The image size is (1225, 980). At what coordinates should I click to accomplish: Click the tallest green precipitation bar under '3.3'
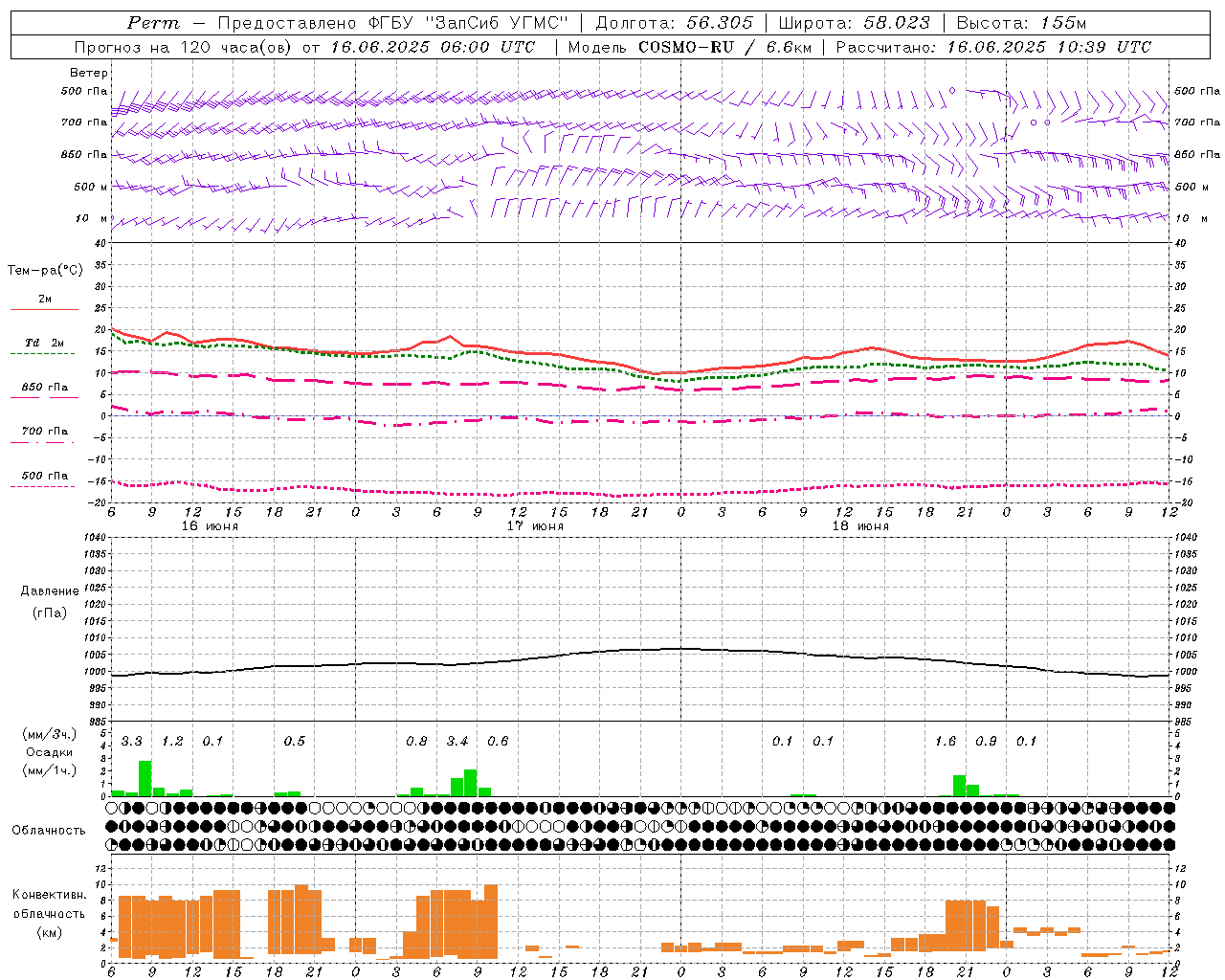pos(145,778)
